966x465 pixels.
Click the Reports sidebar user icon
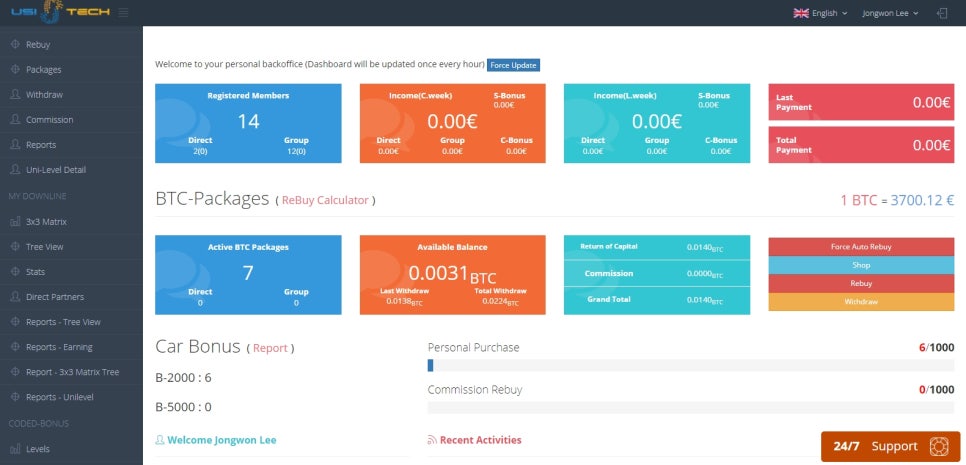[x=15, y=145]
